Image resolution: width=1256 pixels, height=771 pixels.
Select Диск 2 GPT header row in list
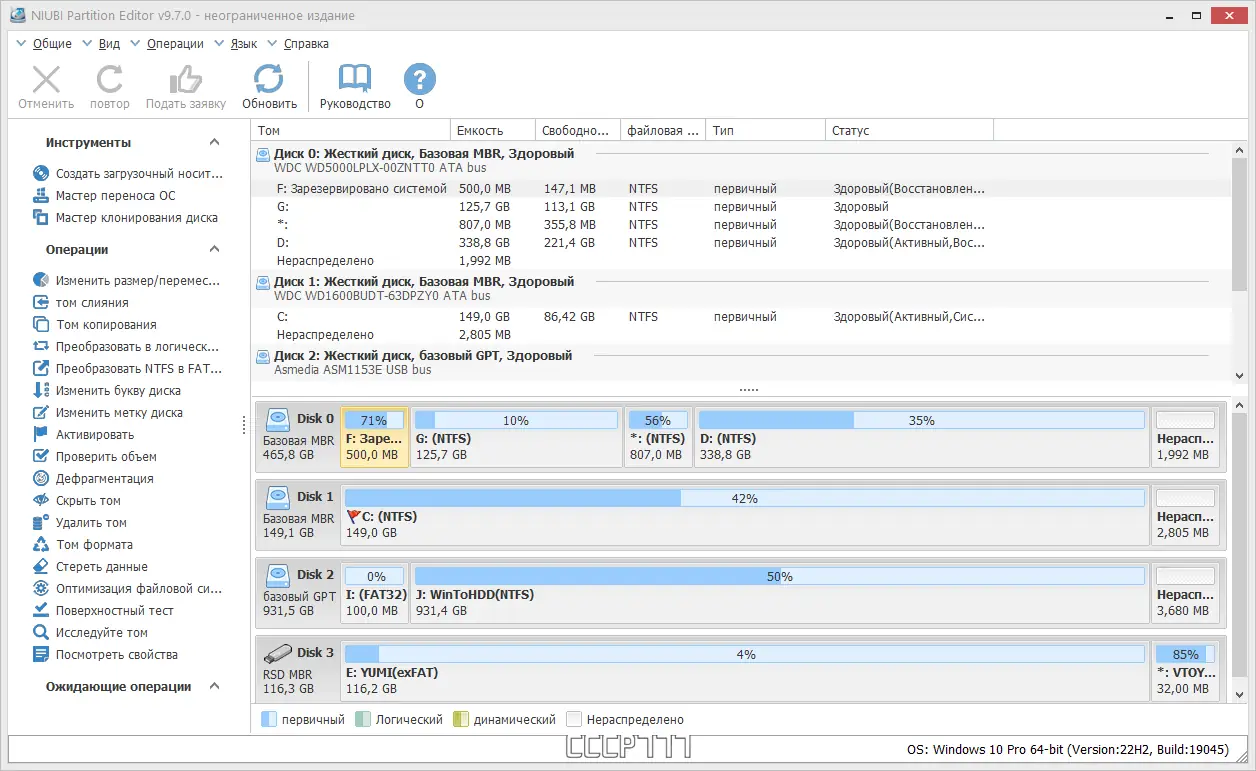(x=741, y=363)
